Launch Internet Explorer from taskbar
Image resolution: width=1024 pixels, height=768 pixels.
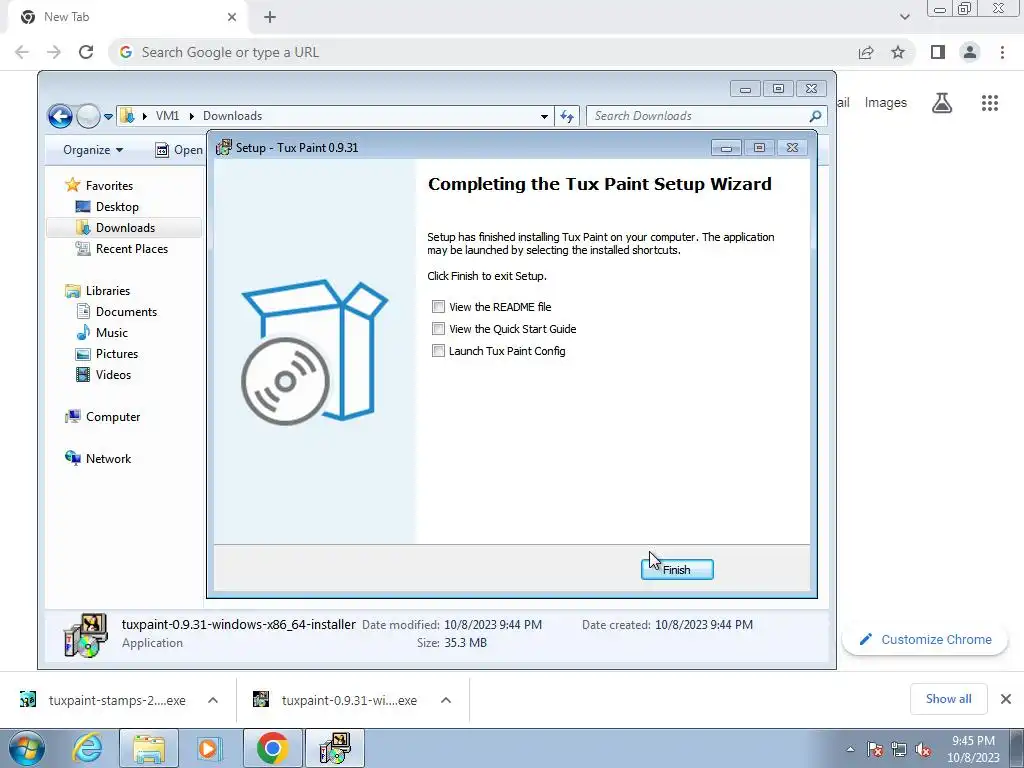(88, 748)
